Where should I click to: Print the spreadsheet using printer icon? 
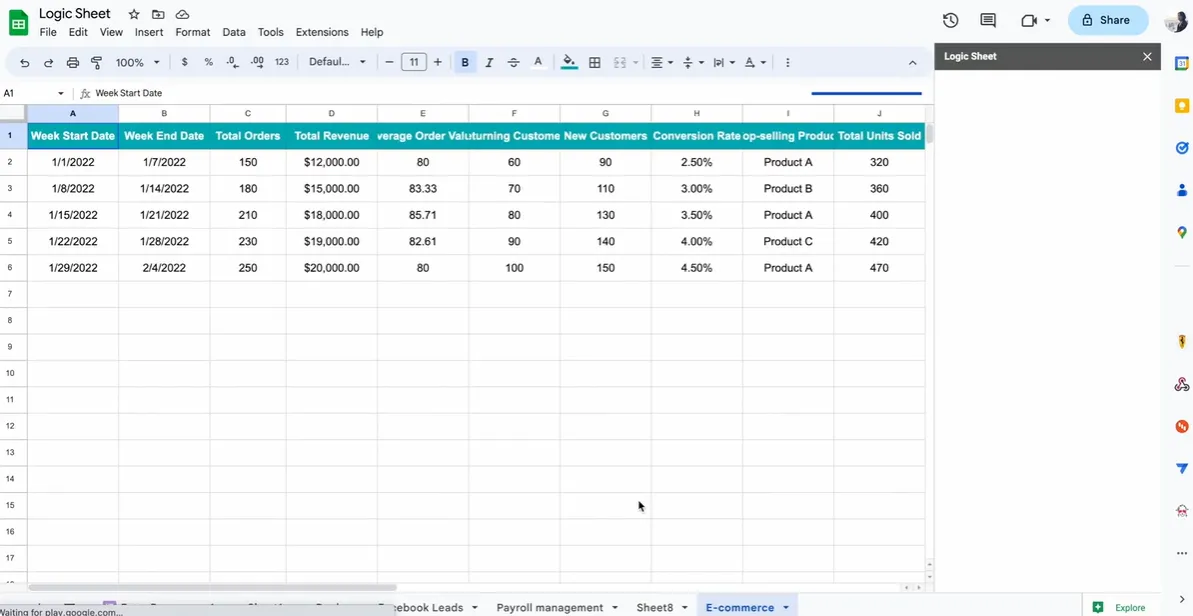pyautogui.click(x=72, y=62)
